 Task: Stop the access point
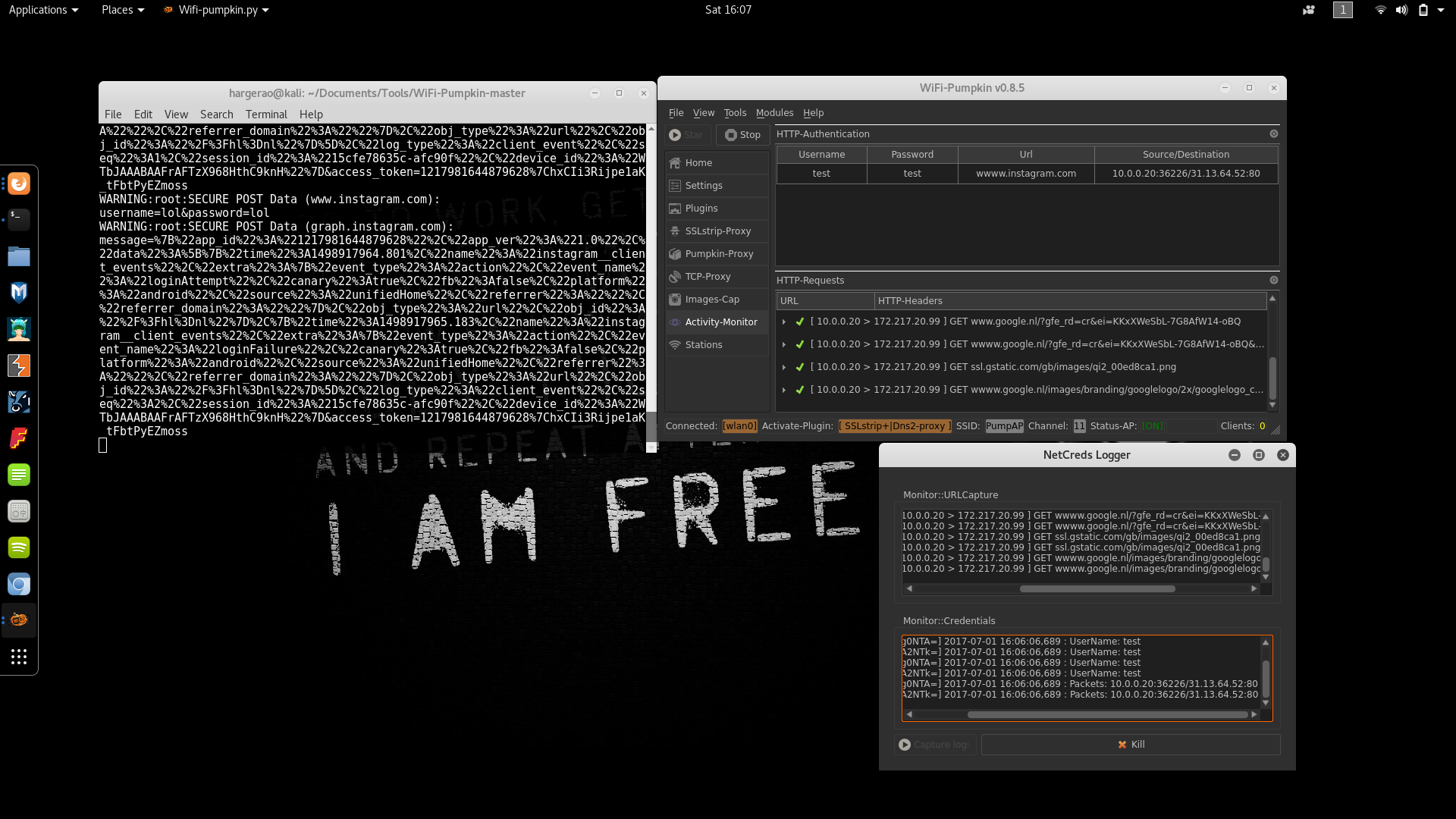pos(742,135)
